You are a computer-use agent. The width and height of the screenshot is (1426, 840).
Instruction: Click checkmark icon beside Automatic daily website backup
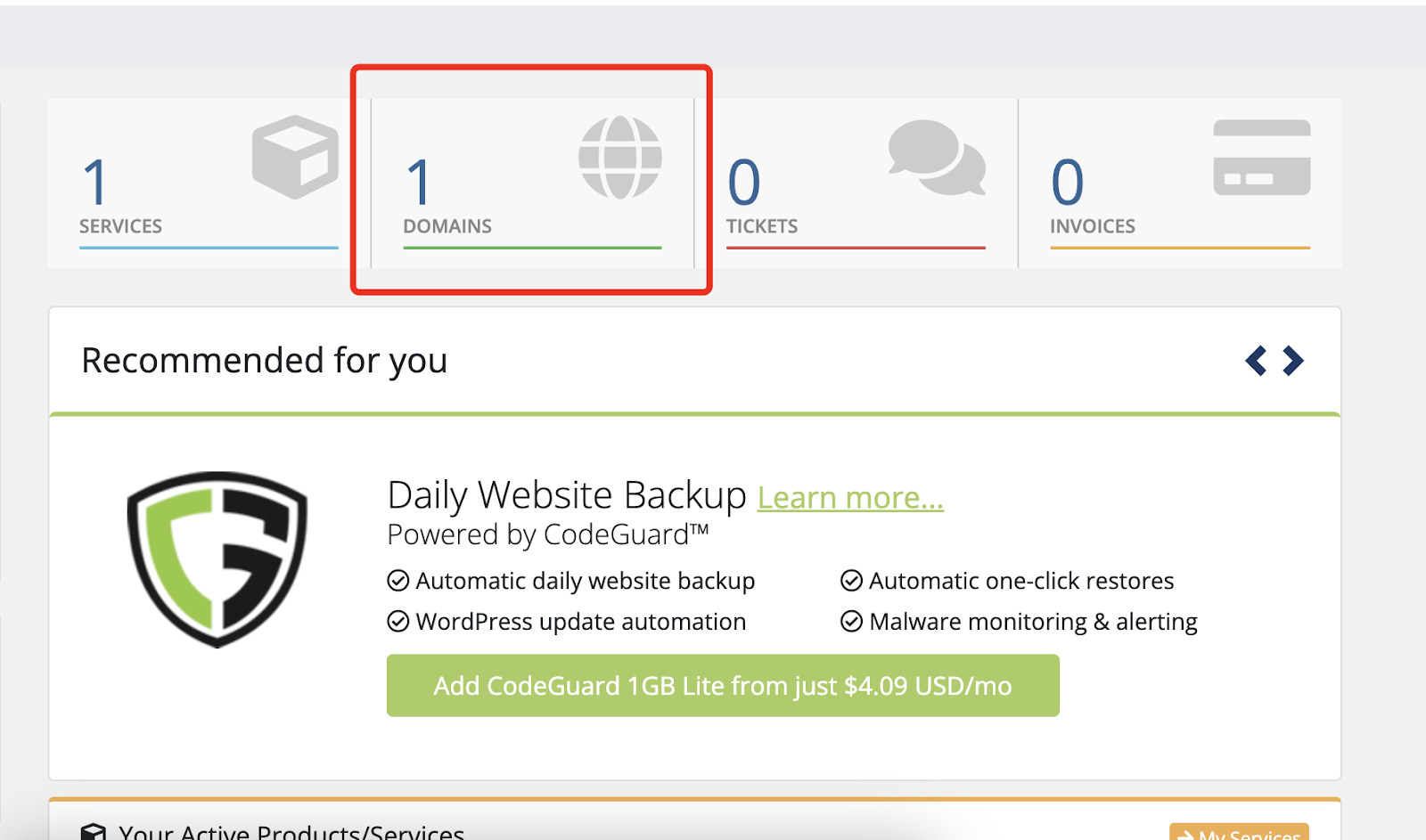point(398,581)
